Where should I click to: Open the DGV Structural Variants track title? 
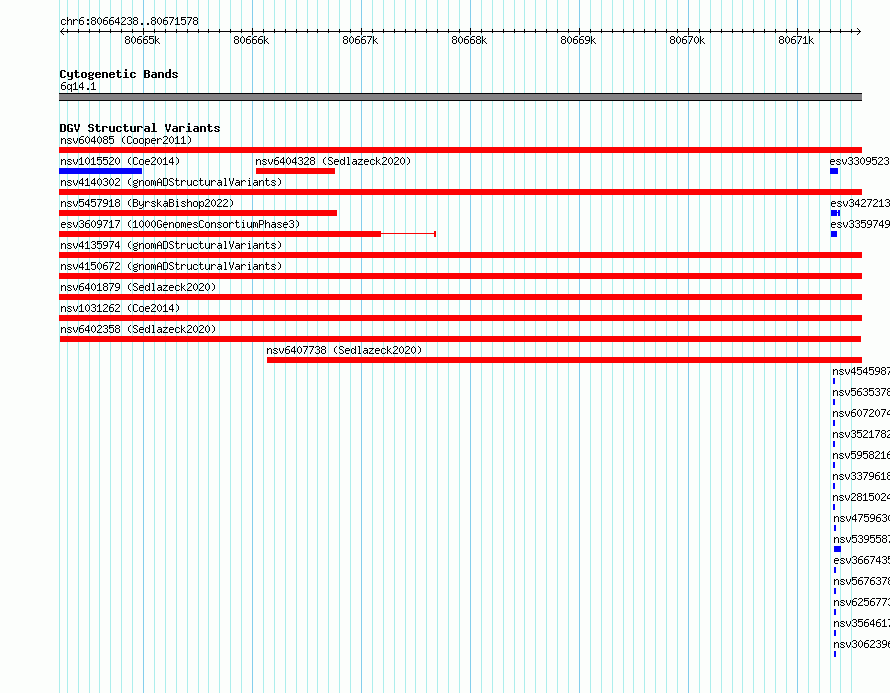(x=140, y=128)
